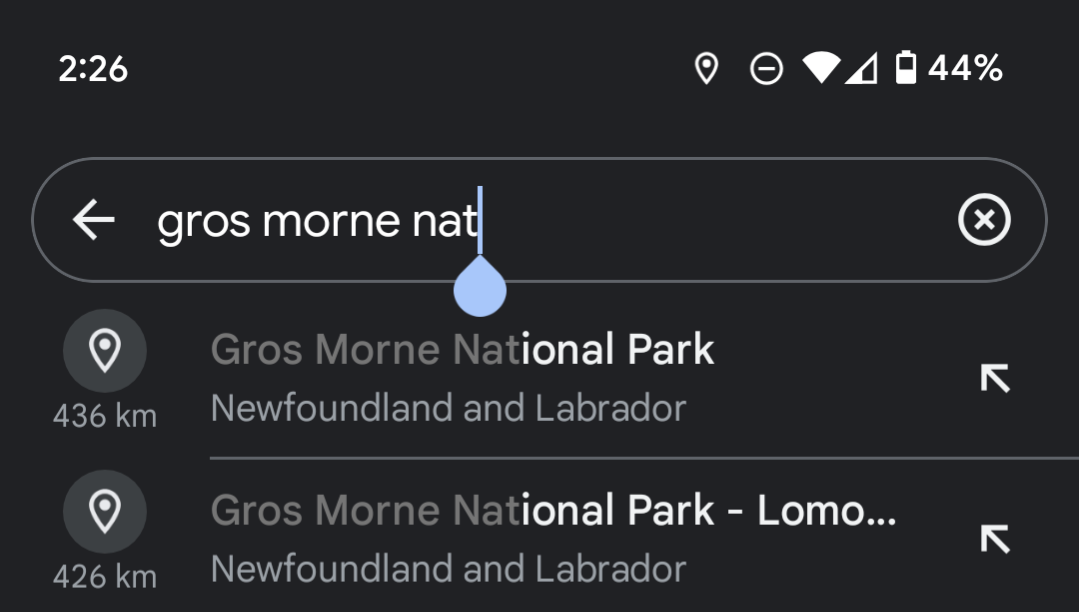The height and width of the screenshot is (612, 1079).
Task: Tap Newfoundland and Labrador under first result
Action: coord(448,408)
